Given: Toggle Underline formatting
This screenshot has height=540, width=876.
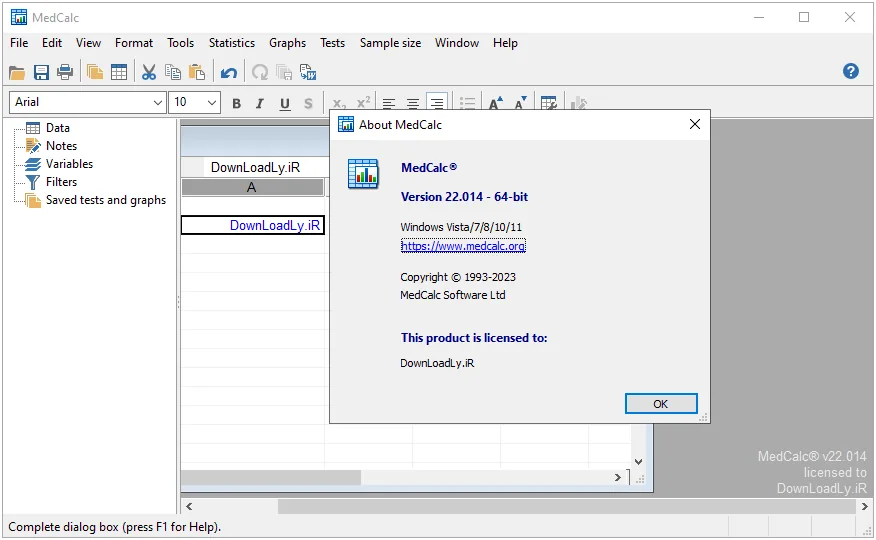Looking at the screenshot, I should coord(285,103).
